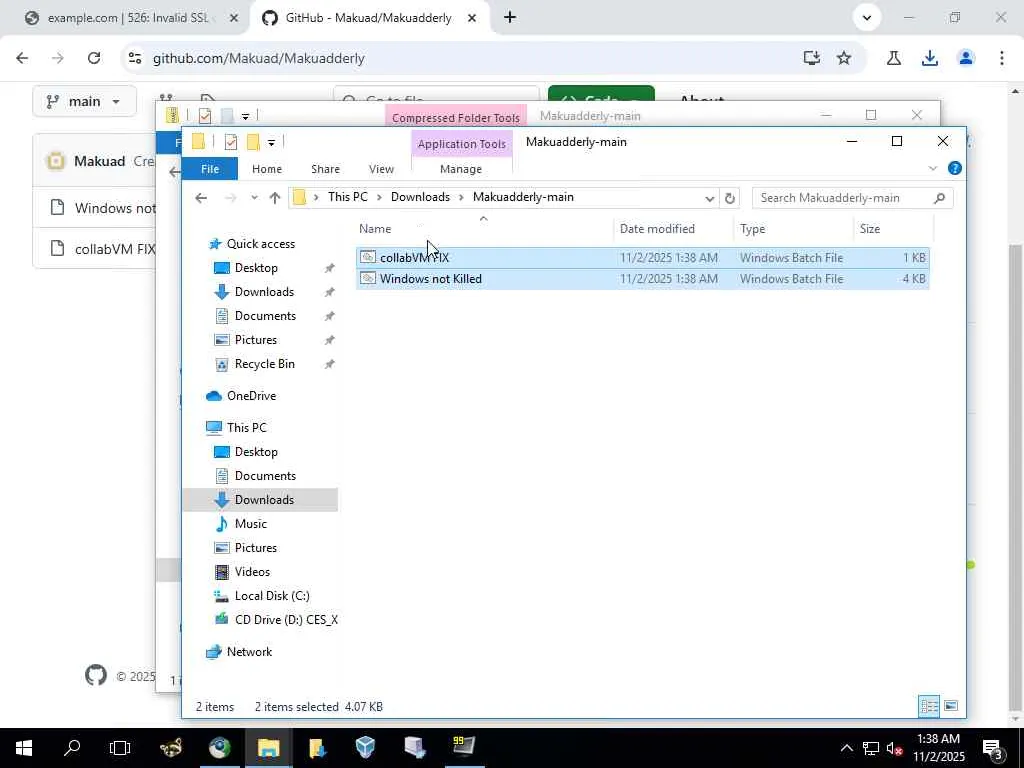
Task: Open Local Disk (C:) in navigation pane
Action: (x=272, y=596)
